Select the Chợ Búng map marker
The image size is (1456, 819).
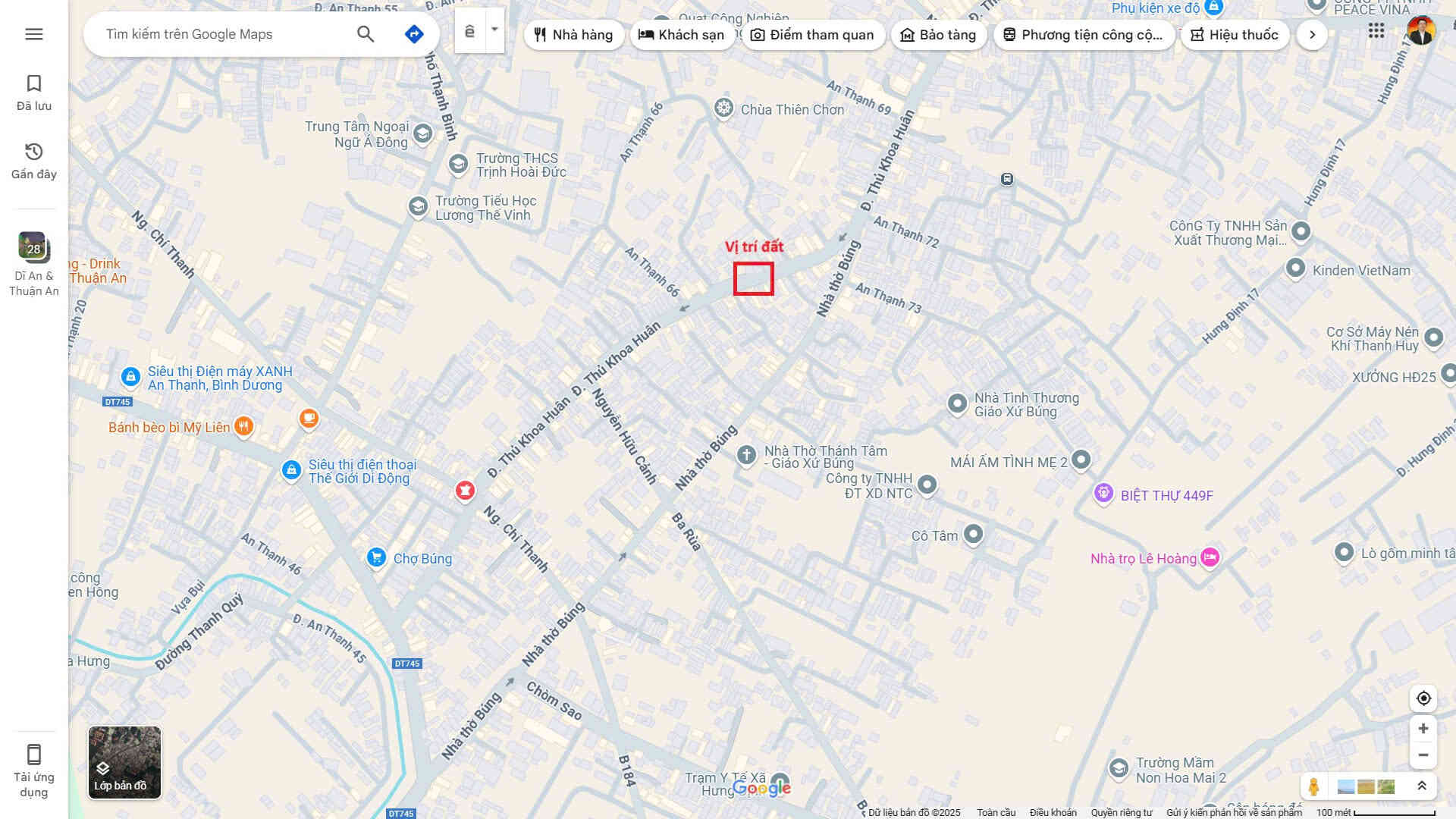pyautogui.click(x=376, y=558)
